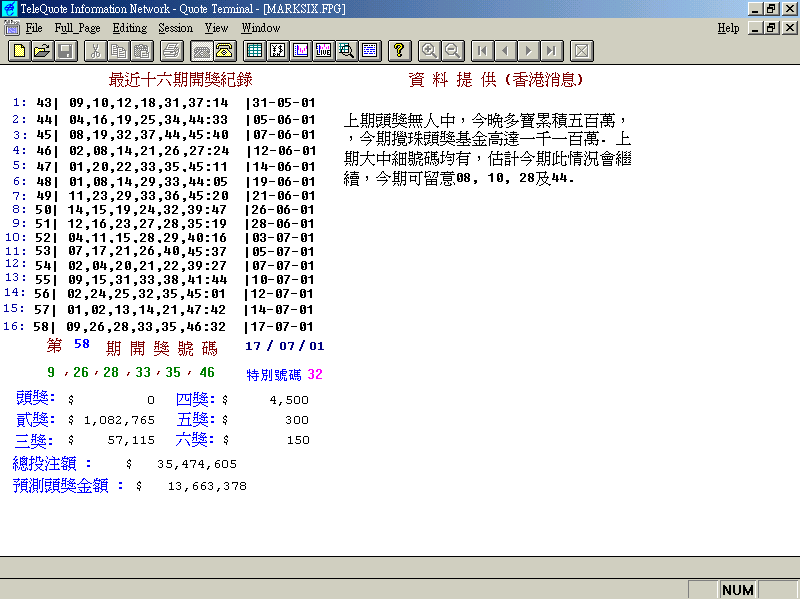This screenshot has height=600, width=800.
Task: Click the black-and-white price ladder icon
Action: (278, 51)
